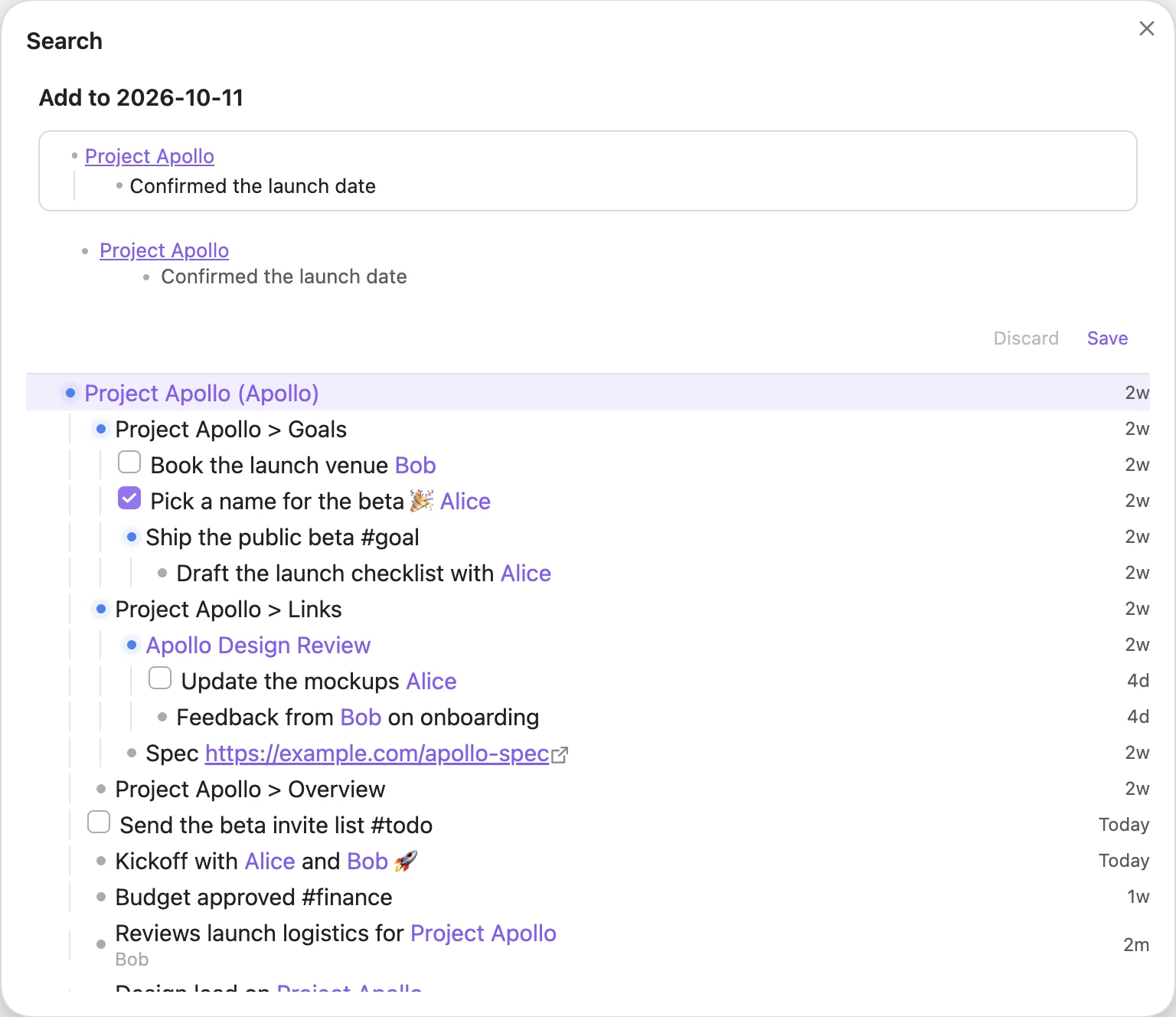This screenshot has width=1176, height=1017.
Task: Close the Search dialog with the X
Action: (1146, 28)
